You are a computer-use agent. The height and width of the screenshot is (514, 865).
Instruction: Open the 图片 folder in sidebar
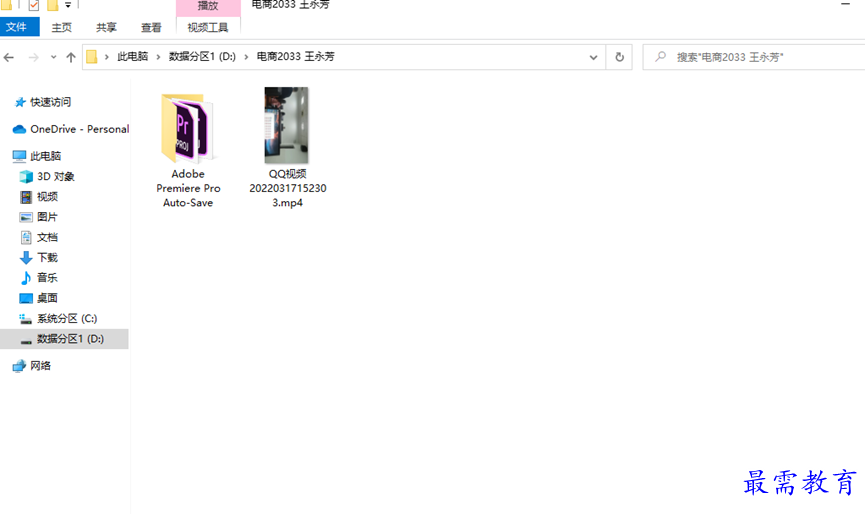click(47, 217)
